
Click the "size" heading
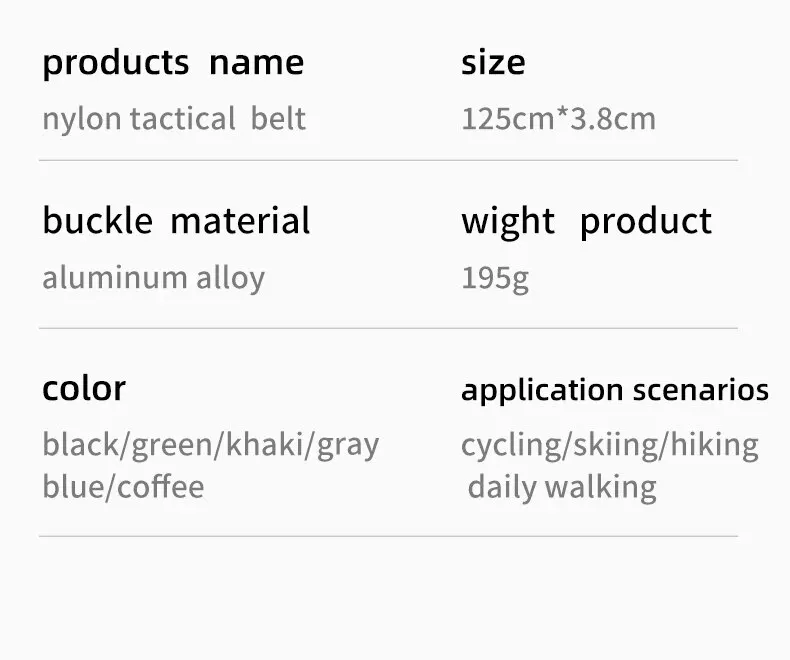pyautogui.click(x=492, y=63)
